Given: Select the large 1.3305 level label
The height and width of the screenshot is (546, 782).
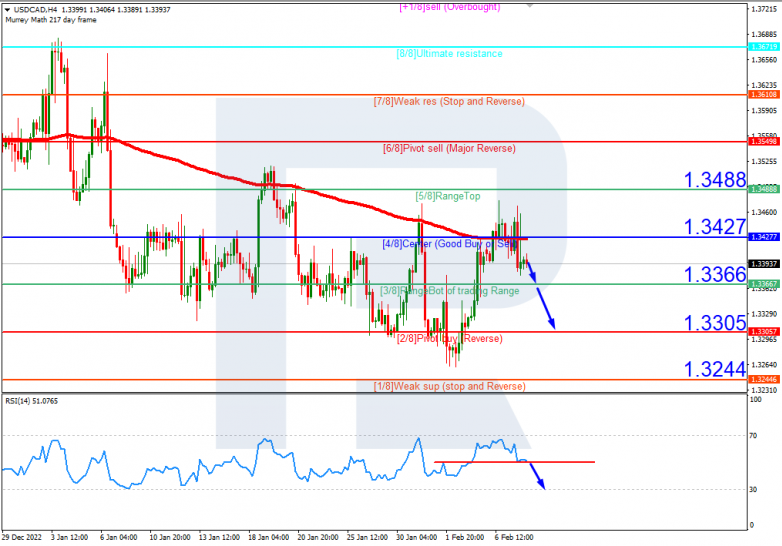Looking at the screenshot, I should tap(715, 323).
